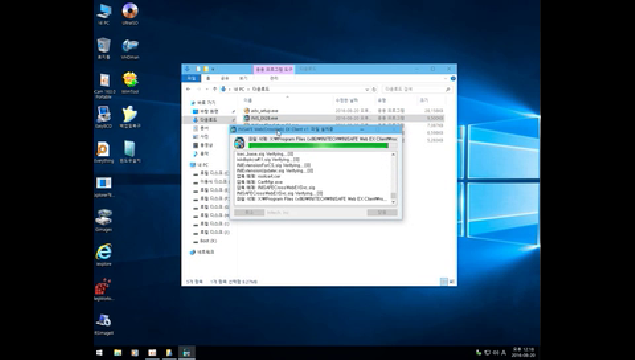Select the first local disk under 내 PC
Viewport: 635px width, 360px height.
pos(211,173)
